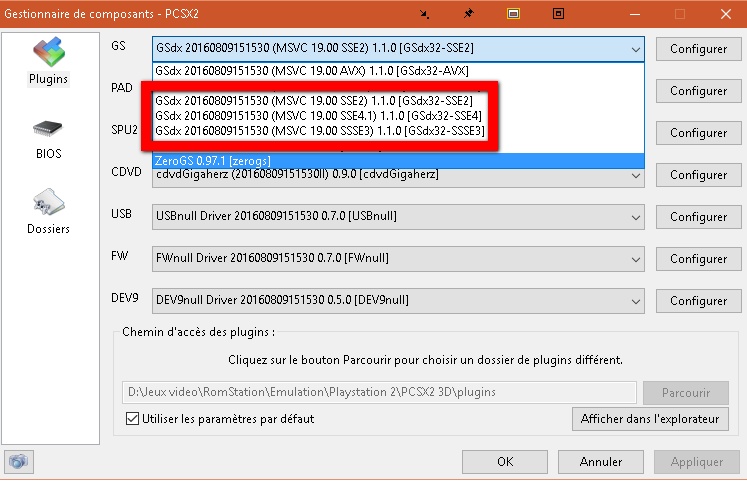Click Configurer button for PAD
Image resolution: width=747 pixels, height=484 pixels.
(x=698, y=91)
